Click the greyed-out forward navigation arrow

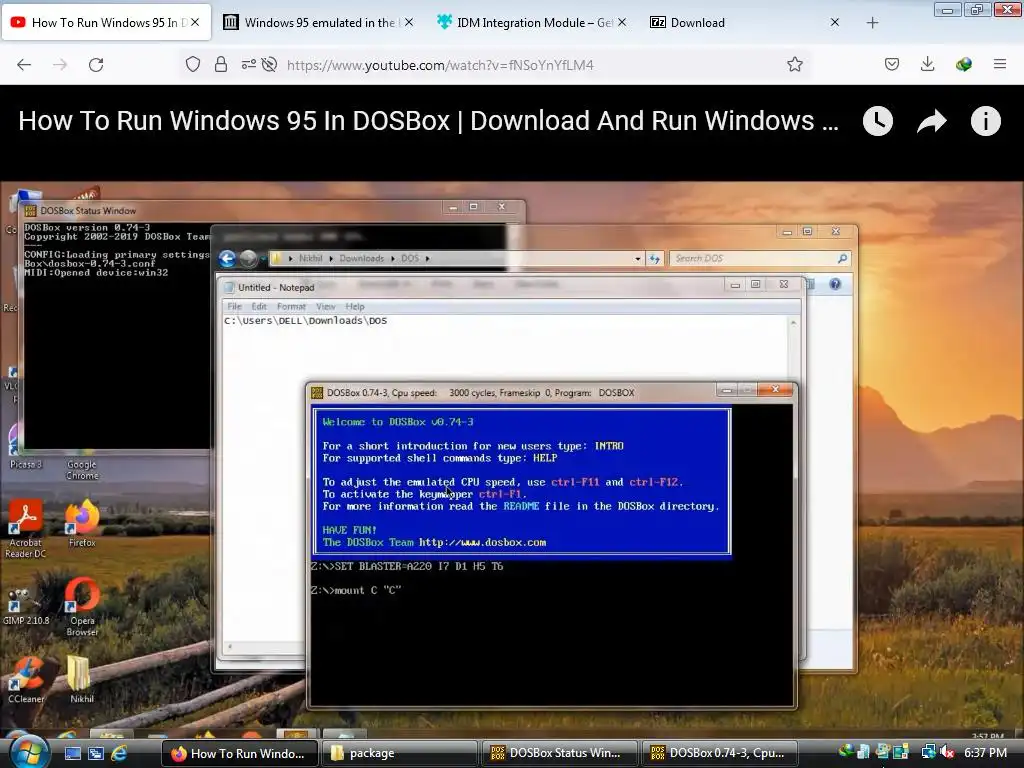60,65
